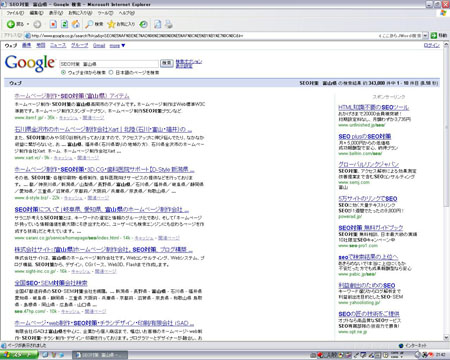Click the vertical scrollbar down arrow
Image resolution: width=450 pixels, height=360 pixels.
[446, 338]
